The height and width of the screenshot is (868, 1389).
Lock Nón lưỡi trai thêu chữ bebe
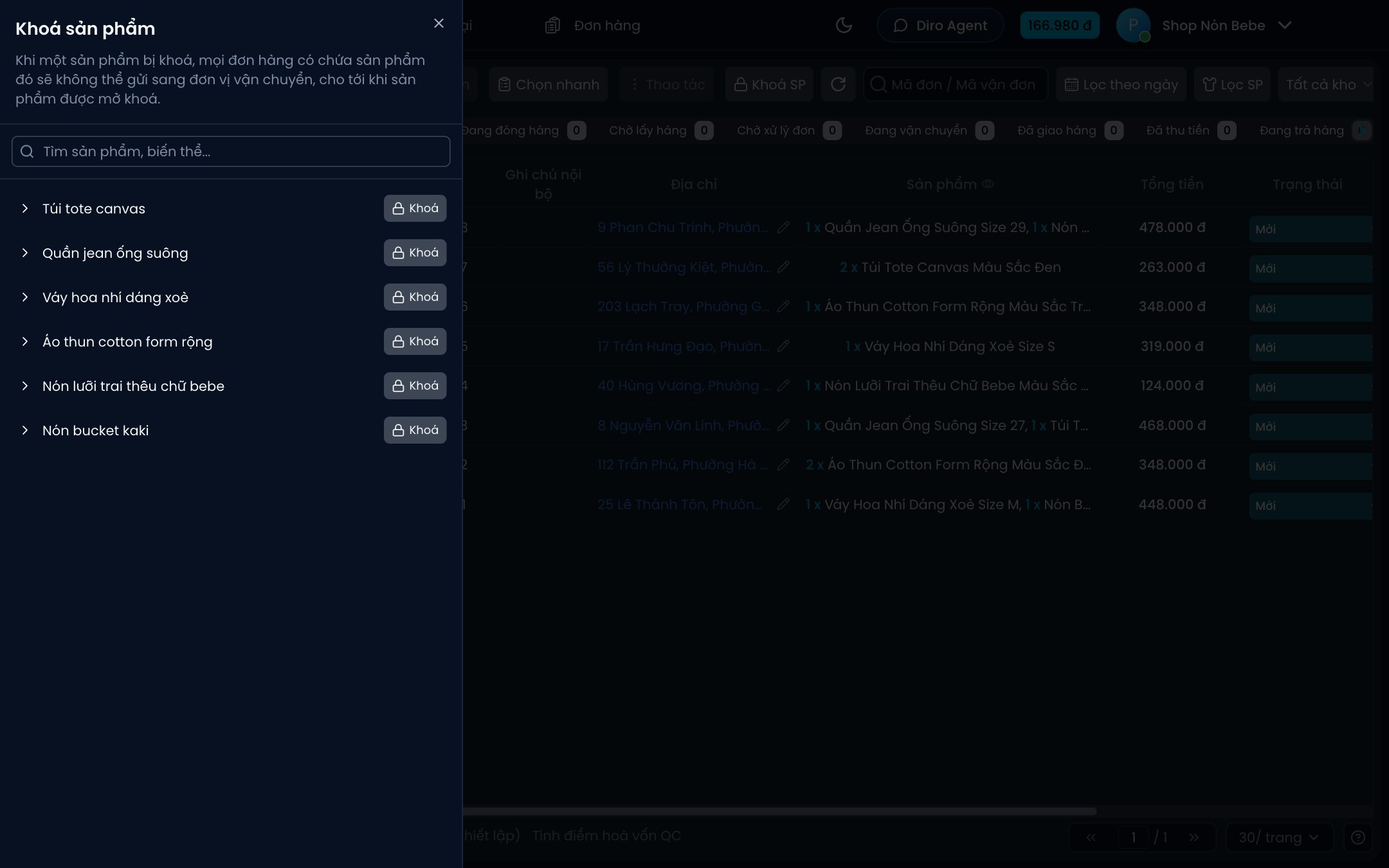pyautogui.click(x=415, y=386)
